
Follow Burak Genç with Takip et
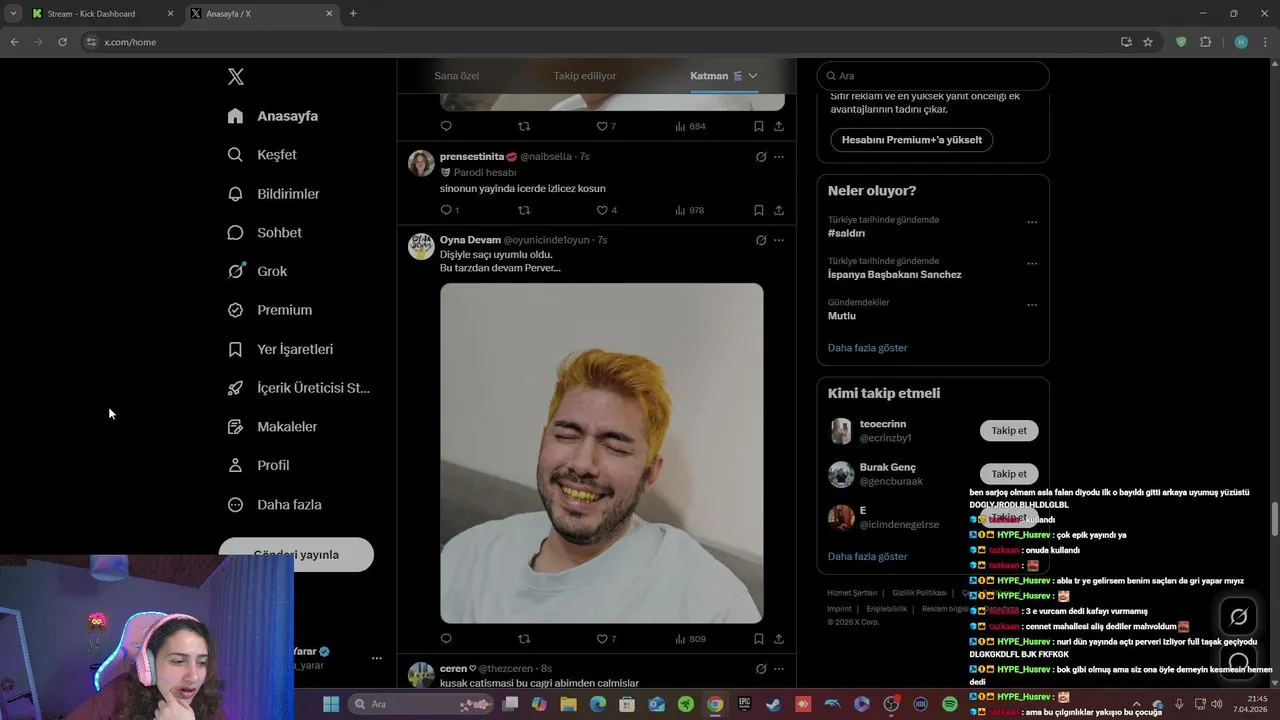pos(1009,474)
